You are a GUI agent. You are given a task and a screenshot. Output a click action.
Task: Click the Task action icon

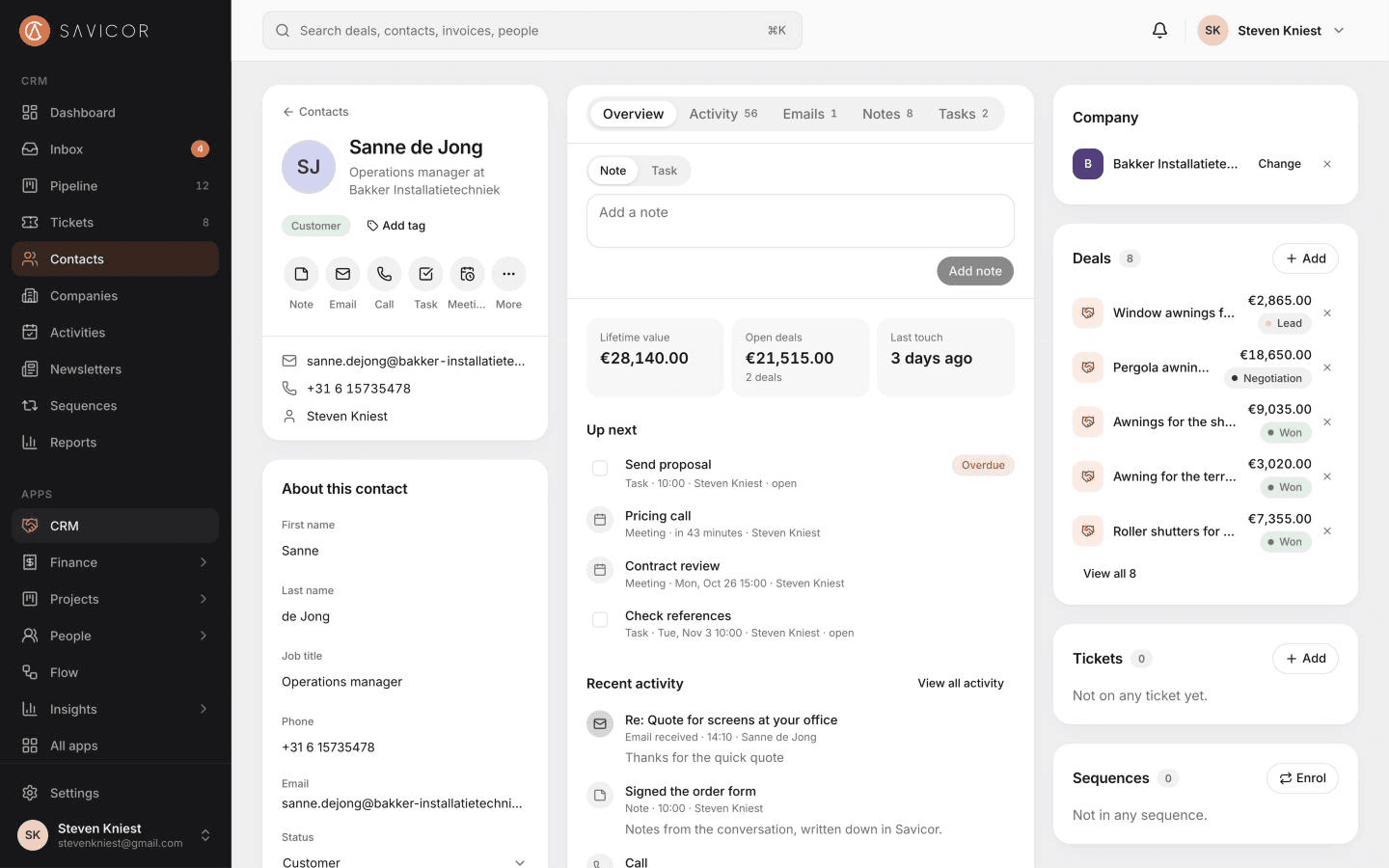(x=425, y=274)
